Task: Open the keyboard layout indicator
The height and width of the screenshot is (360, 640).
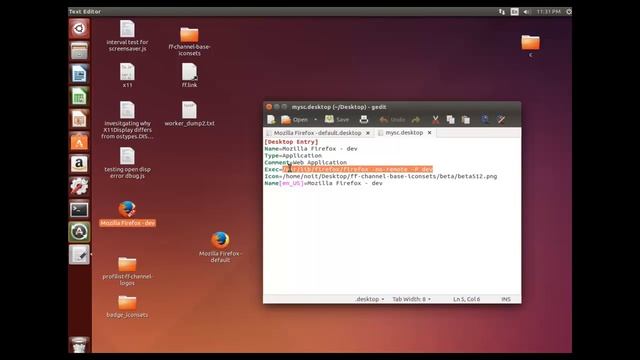Action: (515, 12)
